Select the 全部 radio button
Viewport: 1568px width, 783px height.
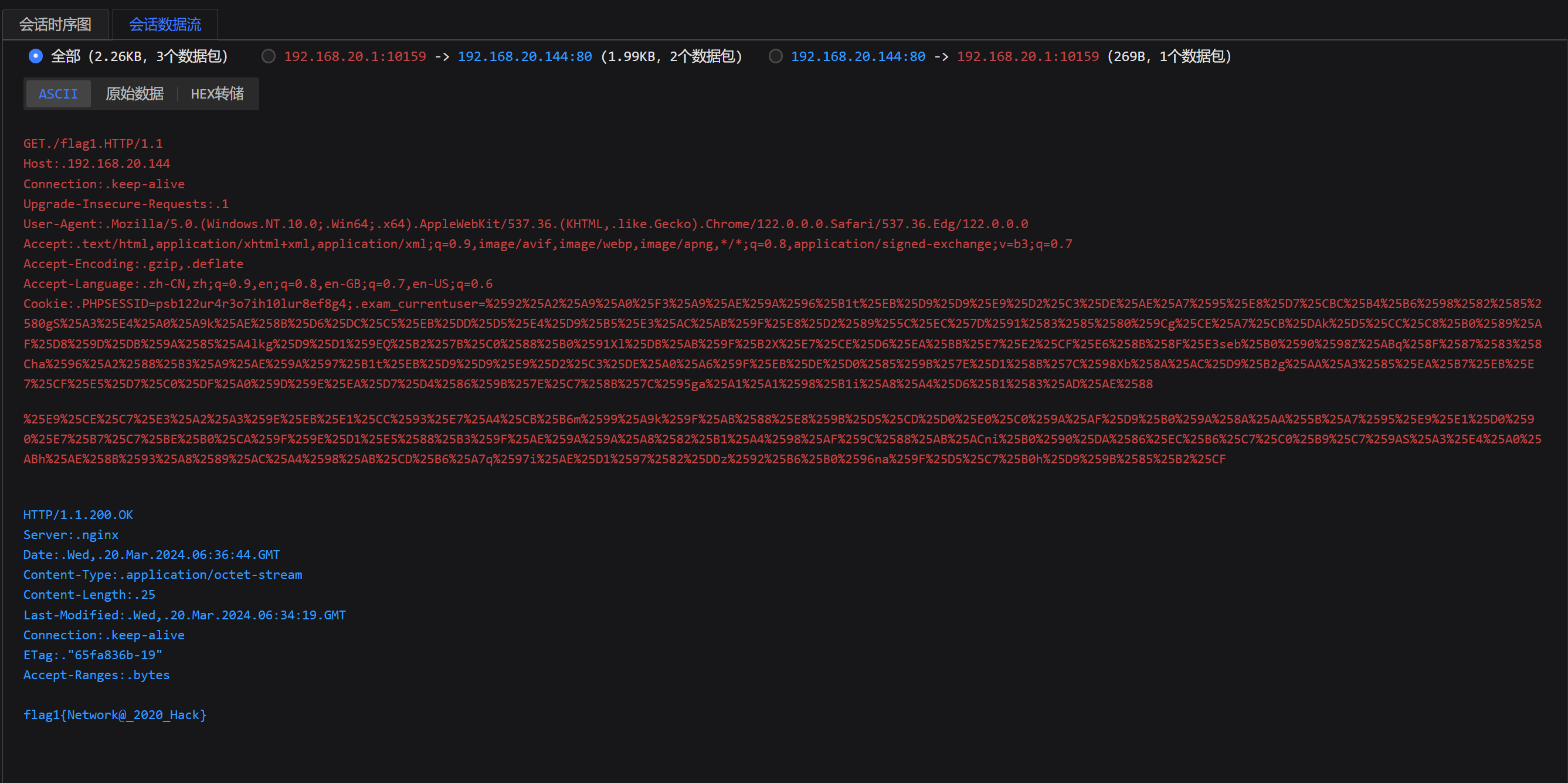point(36,56)
